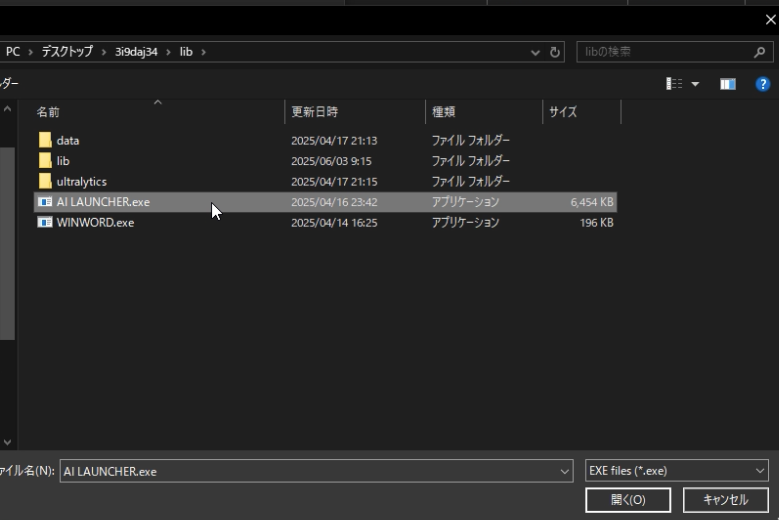Select the WINWORD.exe file icon
The height and width of the screenshot is (520, 779).
pos(45,223)
